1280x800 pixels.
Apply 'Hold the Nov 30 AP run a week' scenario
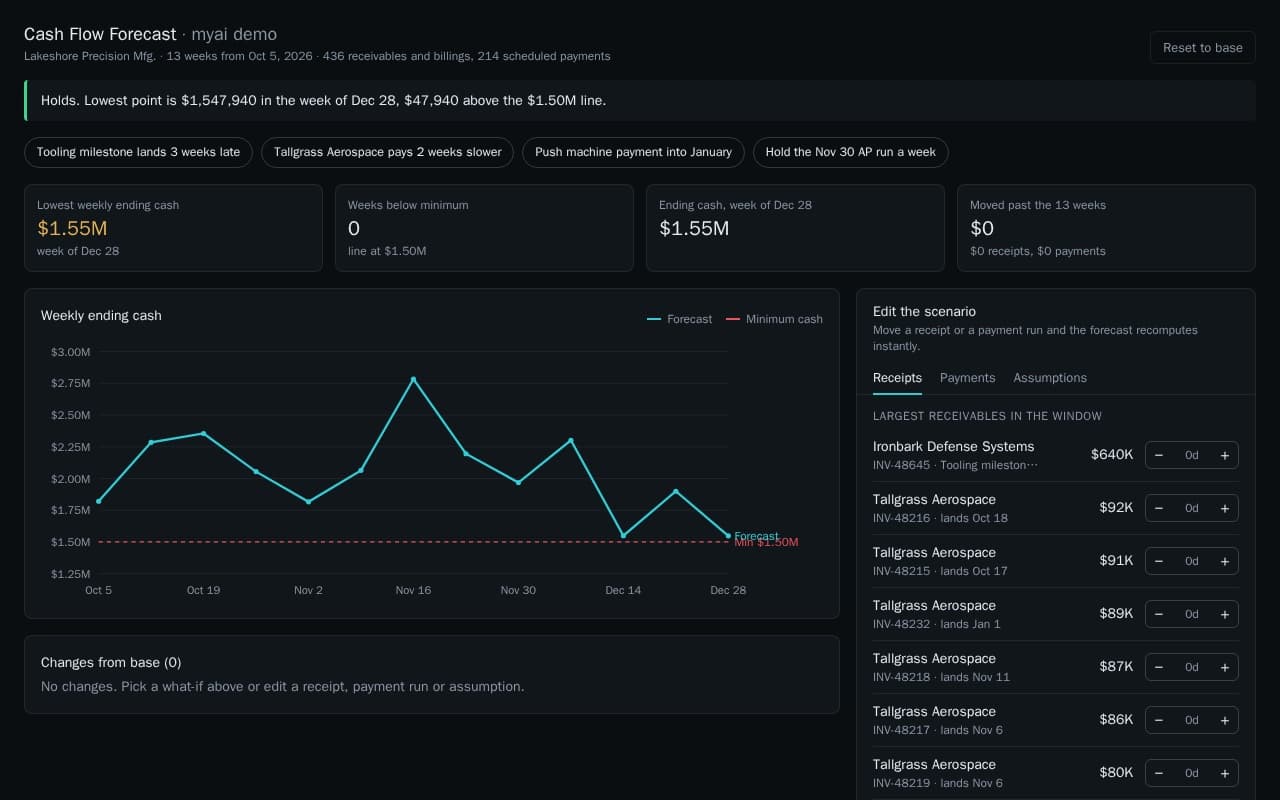[851, 152]
